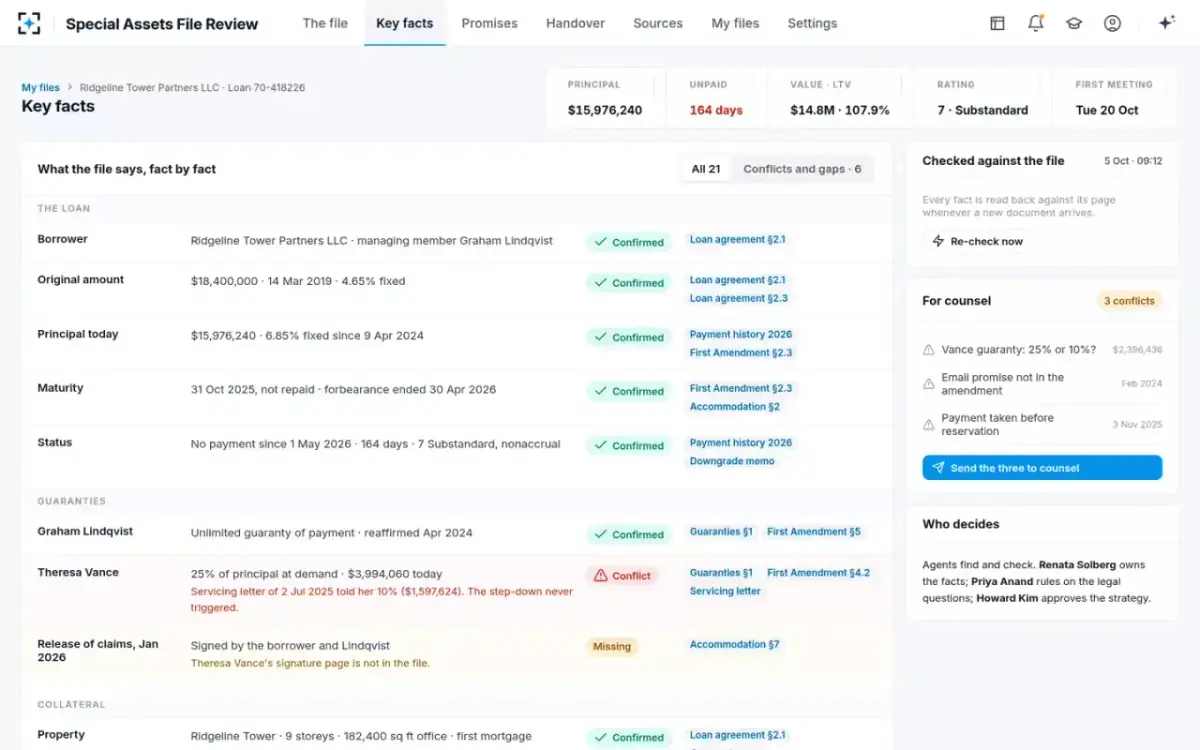Click the Principal $15,976,240 stat

(x=605, y=98)
